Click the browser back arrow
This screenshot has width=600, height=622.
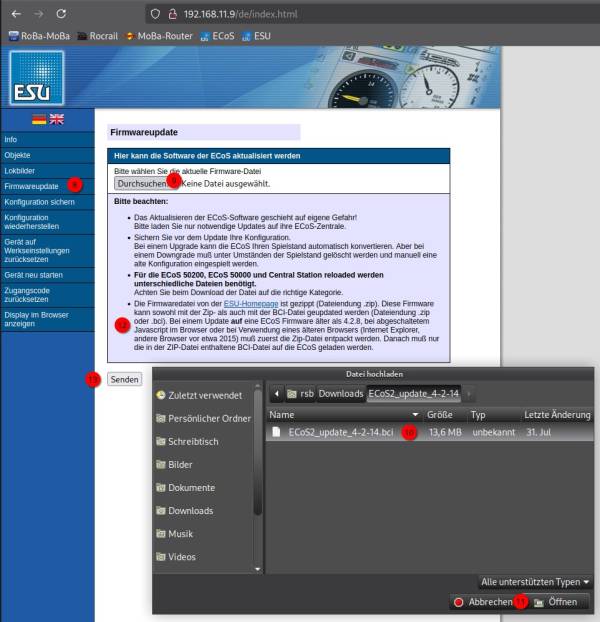pyautogui.click(x=16, y=14)
